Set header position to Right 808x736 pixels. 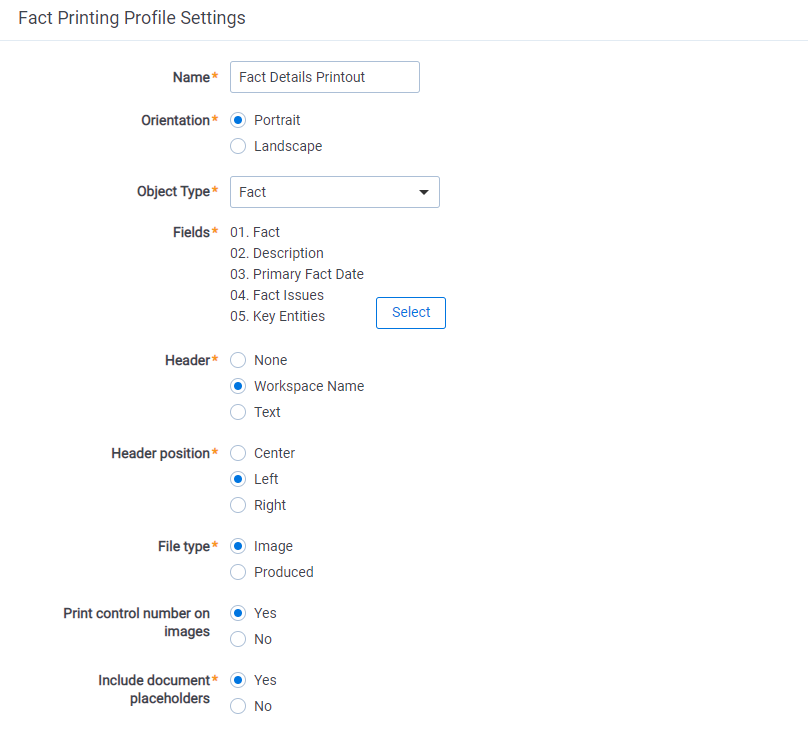[x=238, y=505]
